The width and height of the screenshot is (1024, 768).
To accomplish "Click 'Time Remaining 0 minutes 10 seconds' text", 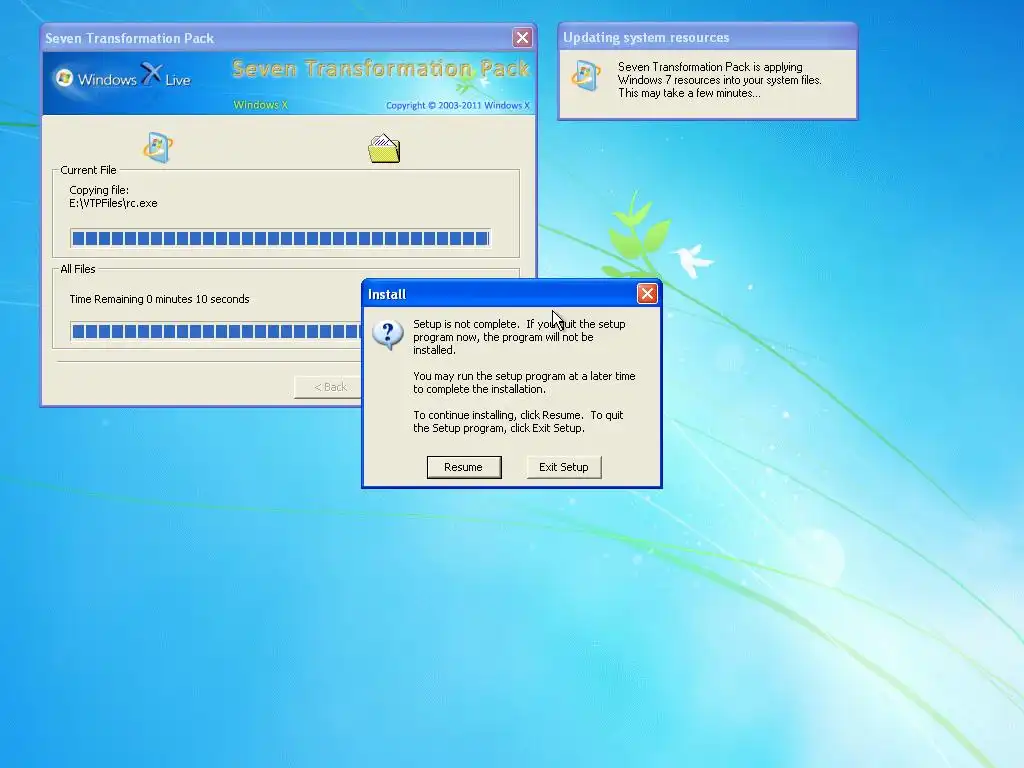I will coord(159,299).
